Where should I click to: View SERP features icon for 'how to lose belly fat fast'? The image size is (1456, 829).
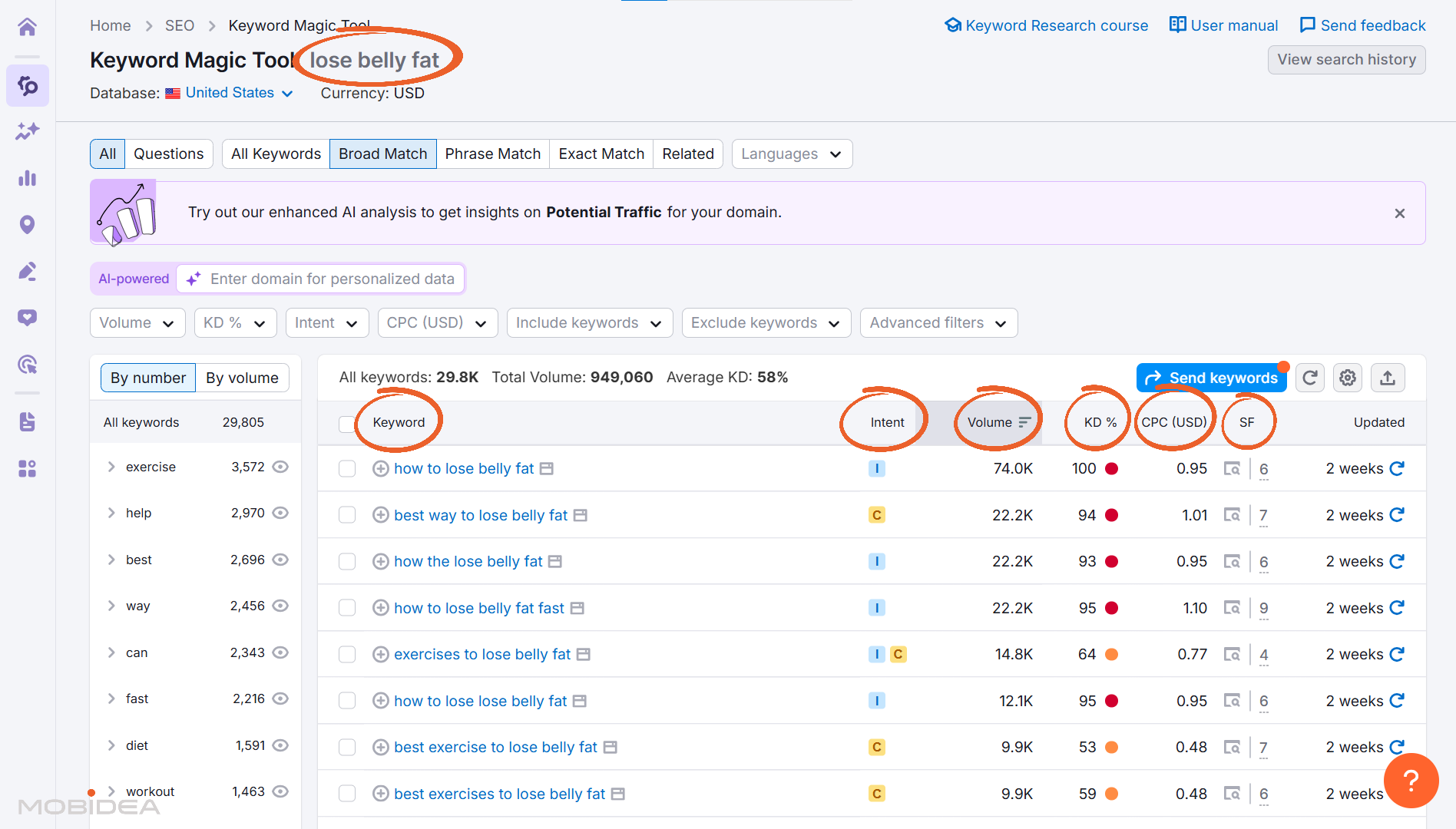tap(1232, 608)
